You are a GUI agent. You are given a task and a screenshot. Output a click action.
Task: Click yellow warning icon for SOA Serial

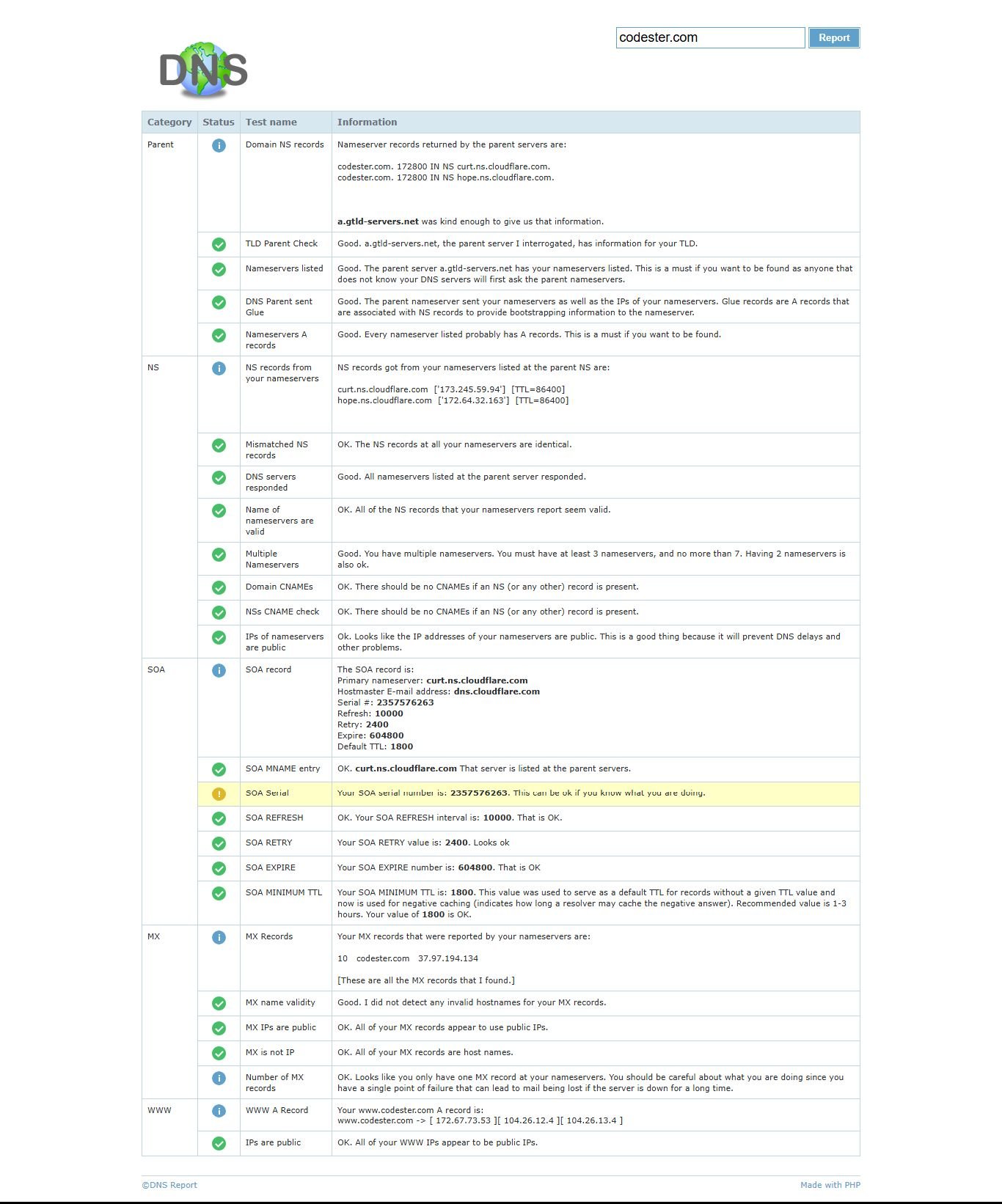click(219, 793)
